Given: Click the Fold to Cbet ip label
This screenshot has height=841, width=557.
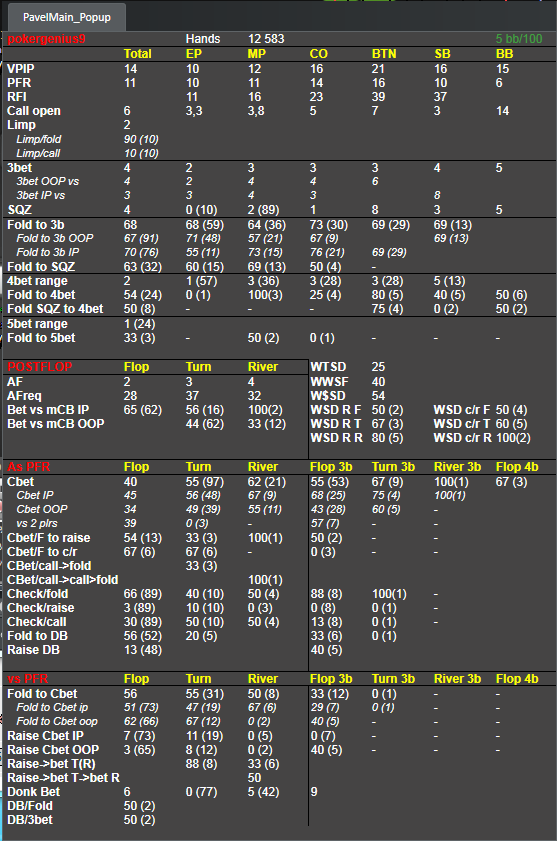Looking at the screenshot, I should pyautogui.click(x=52, y=707).
